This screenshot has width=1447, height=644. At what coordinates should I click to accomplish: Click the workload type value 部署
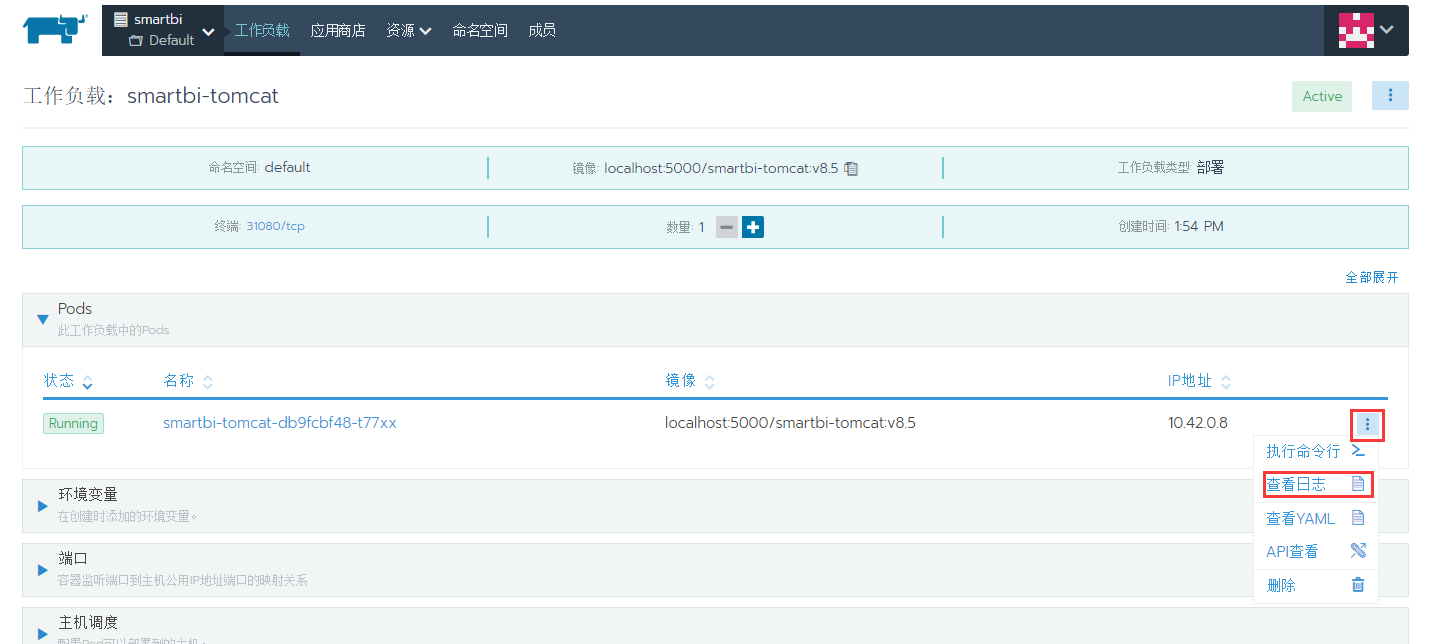click(x=1210, y=168)
